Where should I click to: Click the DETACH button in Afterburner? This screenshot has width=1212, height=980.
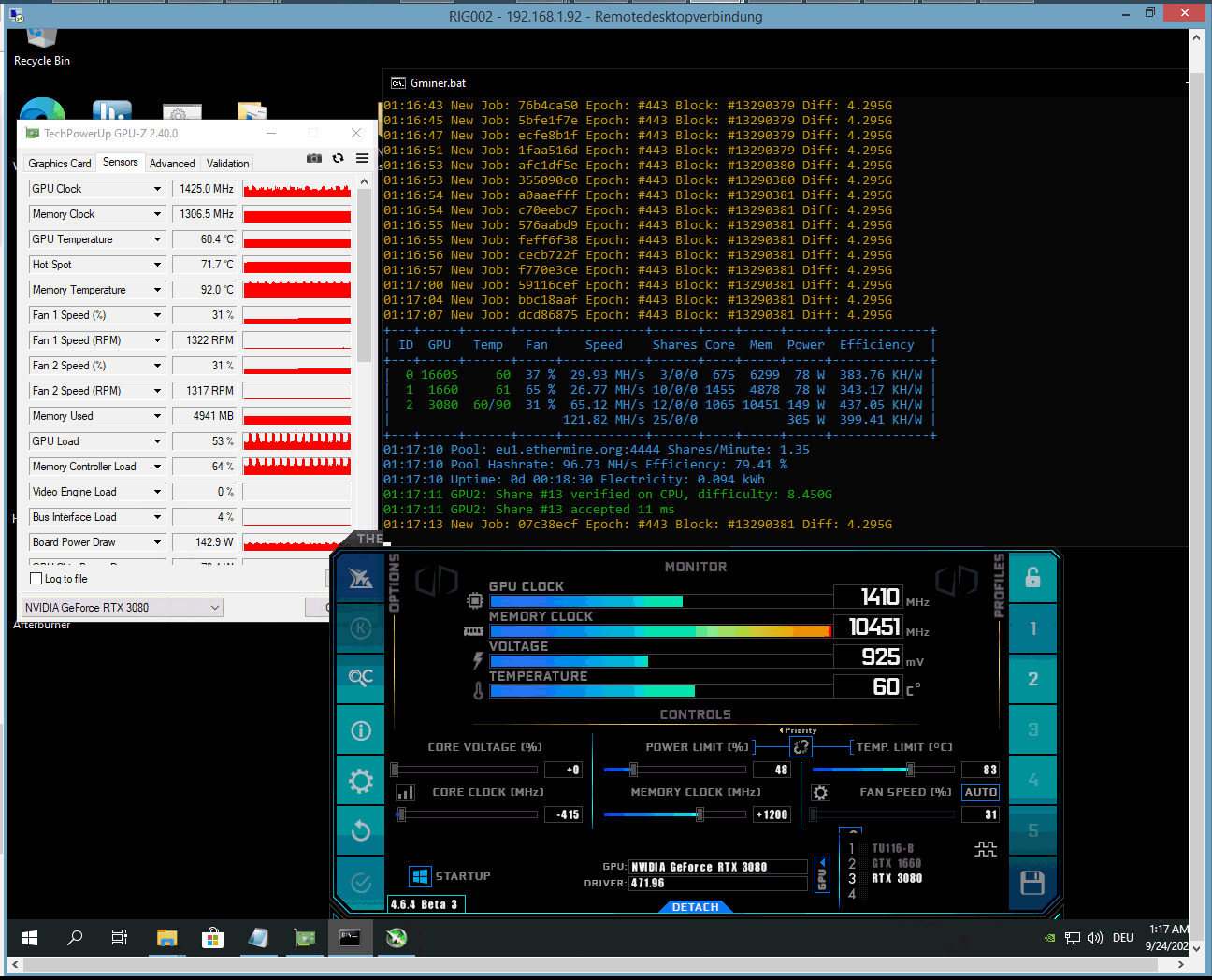(696, 907)
